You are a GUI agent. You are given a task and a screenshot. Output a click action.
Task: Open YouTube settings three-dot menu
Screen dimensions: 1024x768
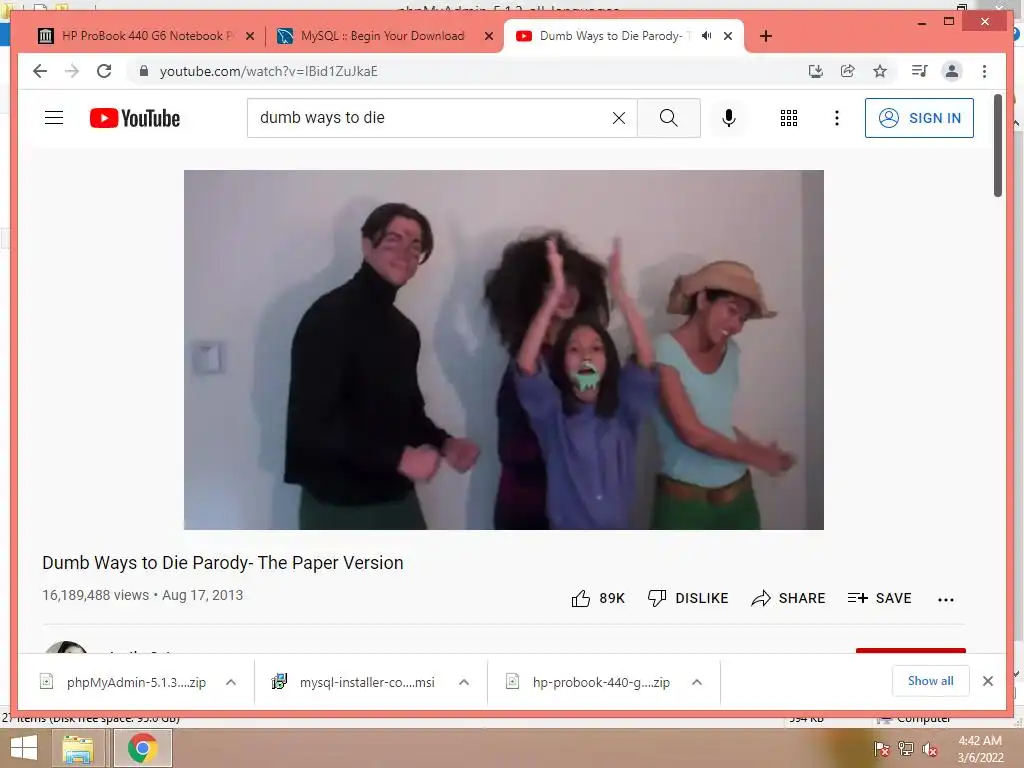[837, 118]
